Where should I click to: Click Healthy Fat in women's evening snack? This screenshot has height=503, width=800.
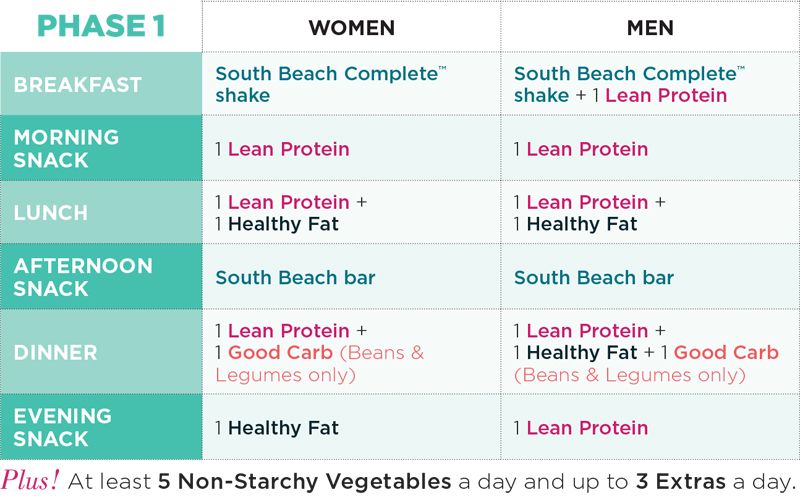(x=283, y=428)
